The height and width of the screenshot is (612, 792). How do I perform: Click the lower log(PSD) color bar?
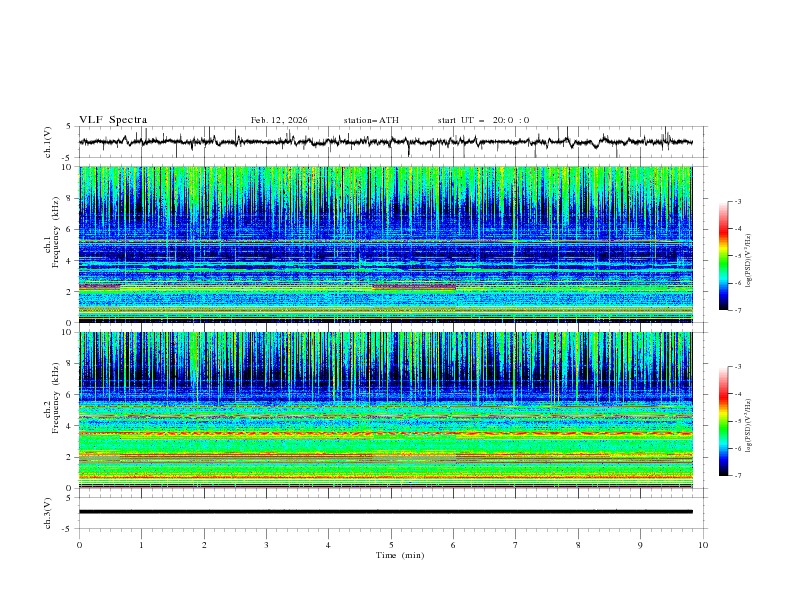[x=724, y=421]
